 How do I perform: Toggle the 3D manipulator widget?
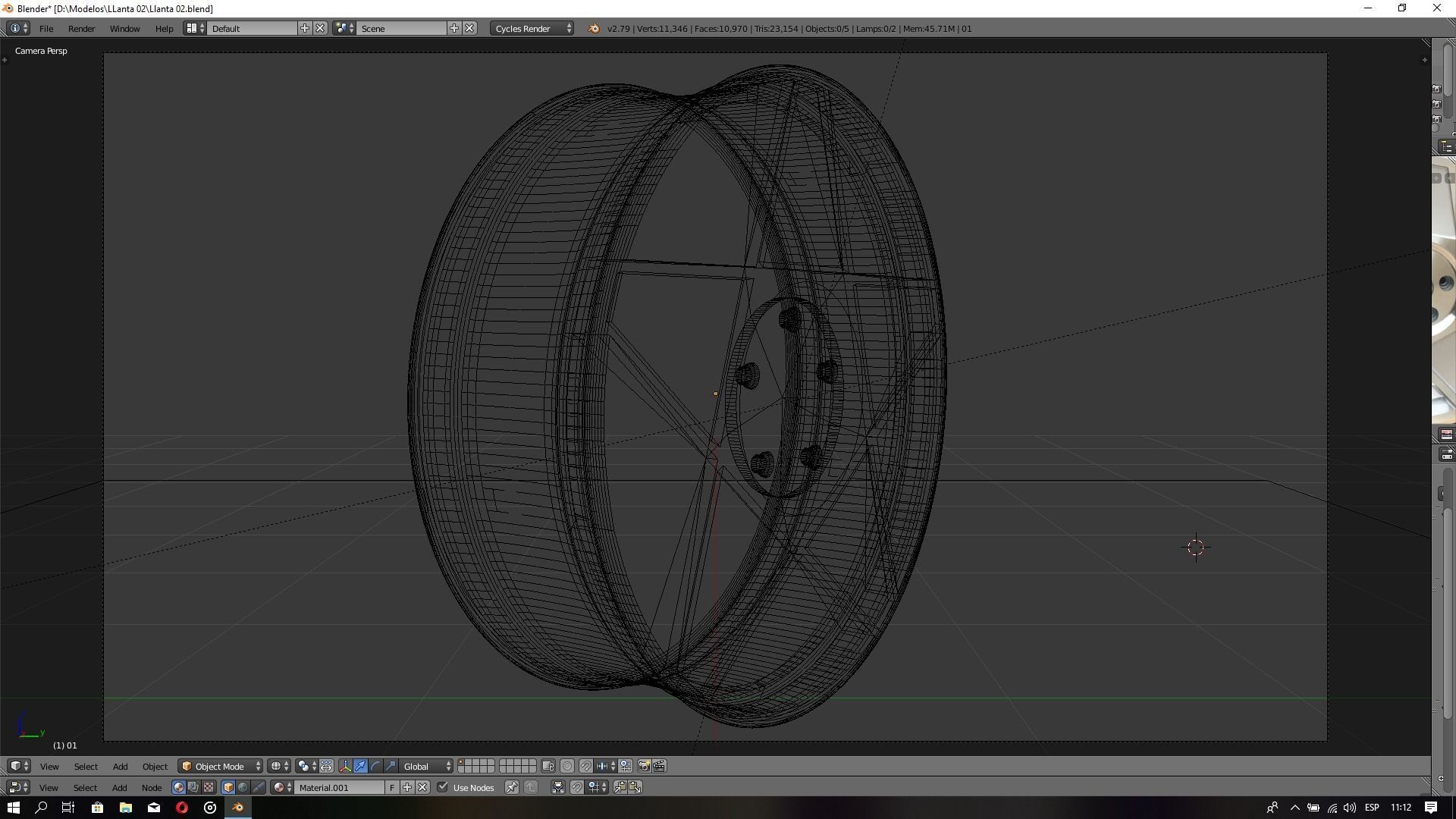345,767
